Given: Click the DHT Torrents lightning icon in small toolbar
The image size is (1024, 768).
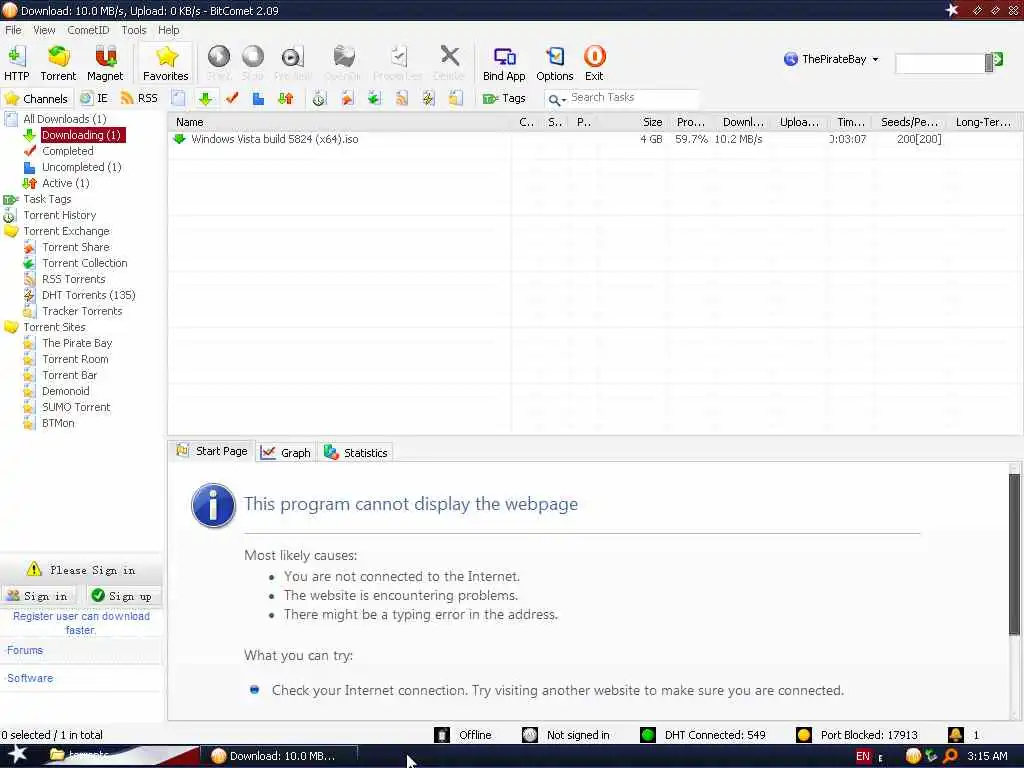Looking at the screenshot, I should coord(428,99).
